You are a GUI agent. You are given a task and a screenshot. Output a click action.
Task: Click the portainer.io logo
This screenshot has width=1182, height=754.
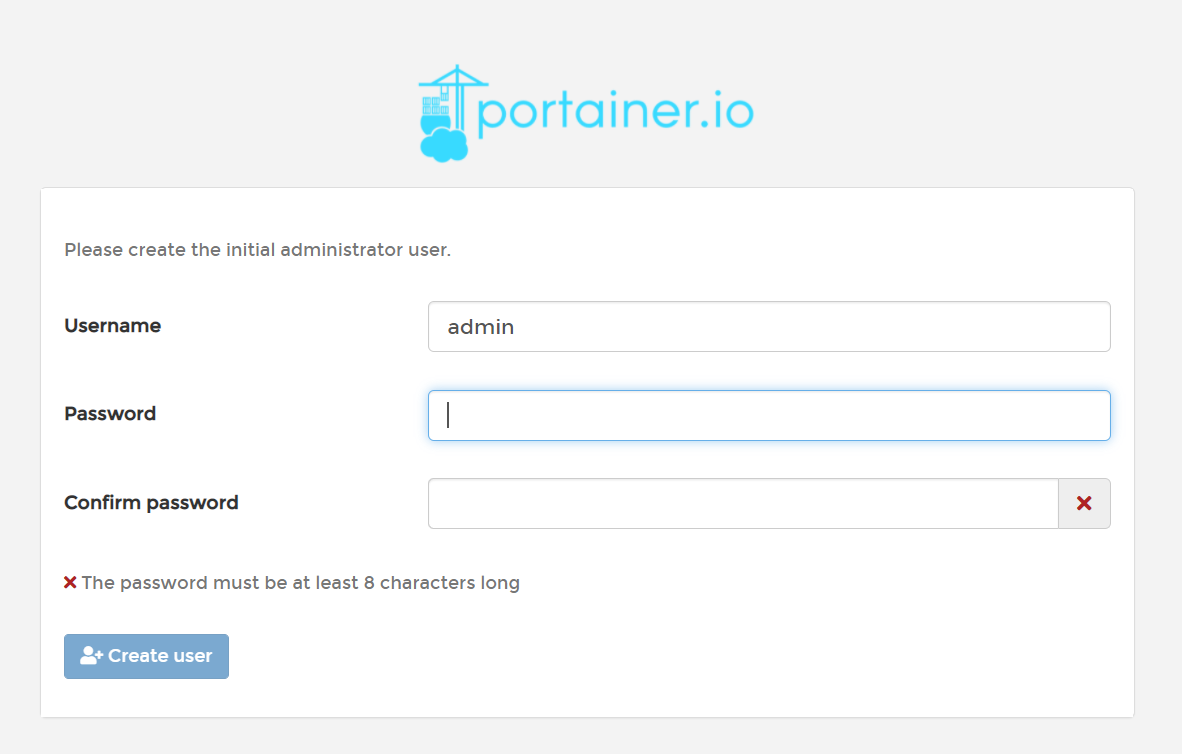pyautogui.click(x=586, y=113)
